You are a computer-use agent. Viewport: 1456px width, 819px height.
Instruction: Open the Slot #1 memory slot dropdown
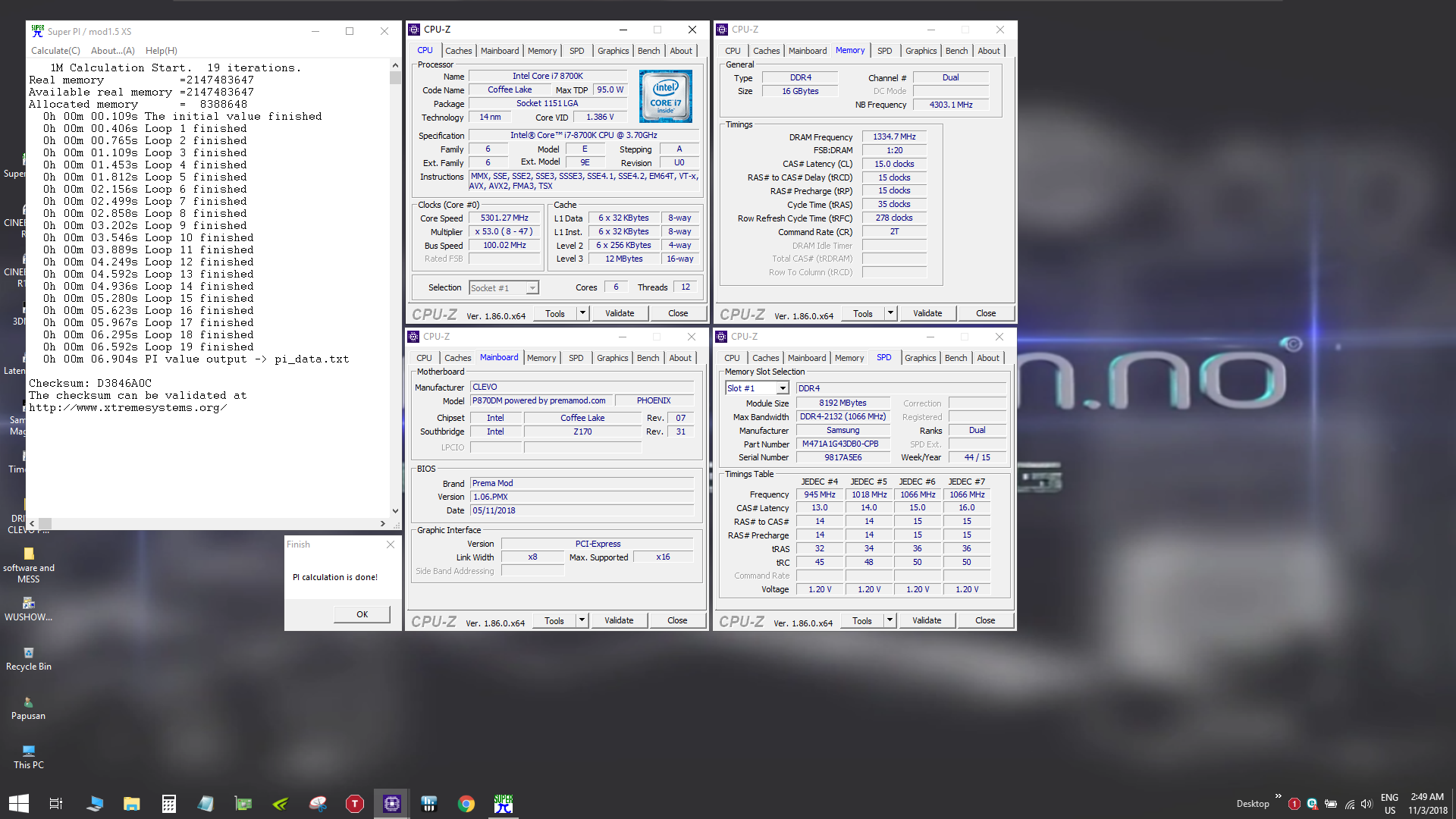coord(757,388)
